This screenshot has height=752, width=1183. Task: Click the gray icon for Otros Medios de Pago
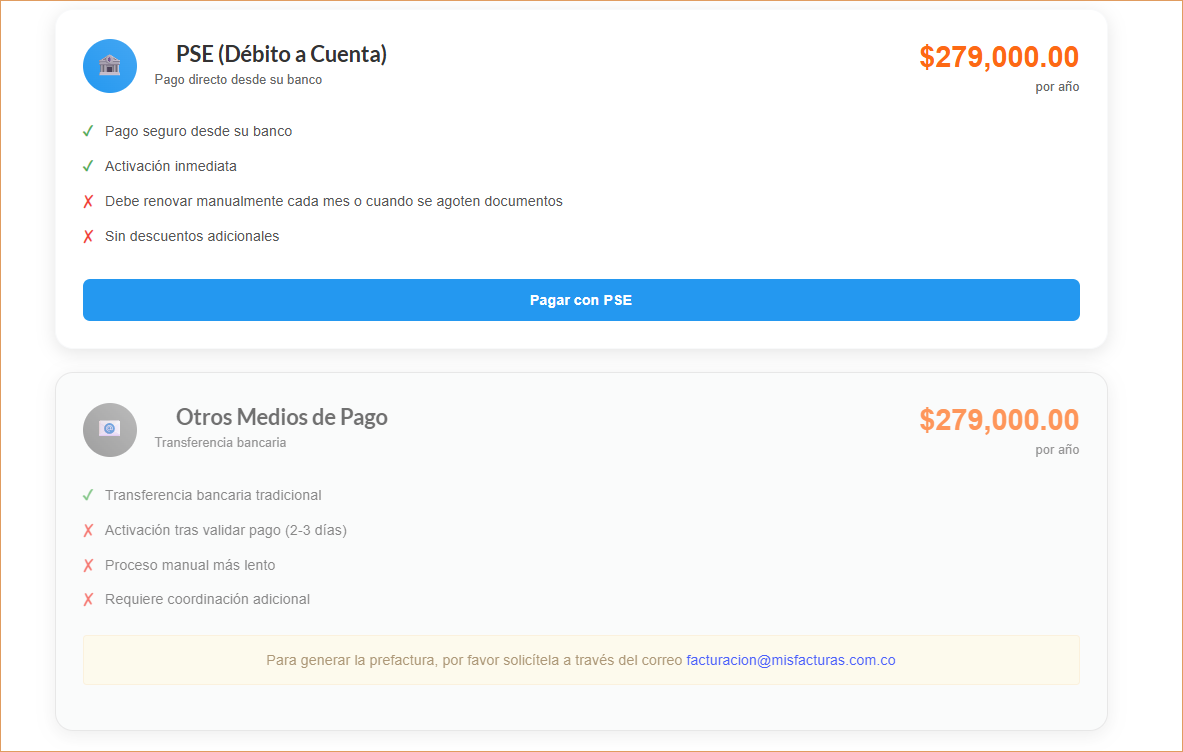coord(110,430)
